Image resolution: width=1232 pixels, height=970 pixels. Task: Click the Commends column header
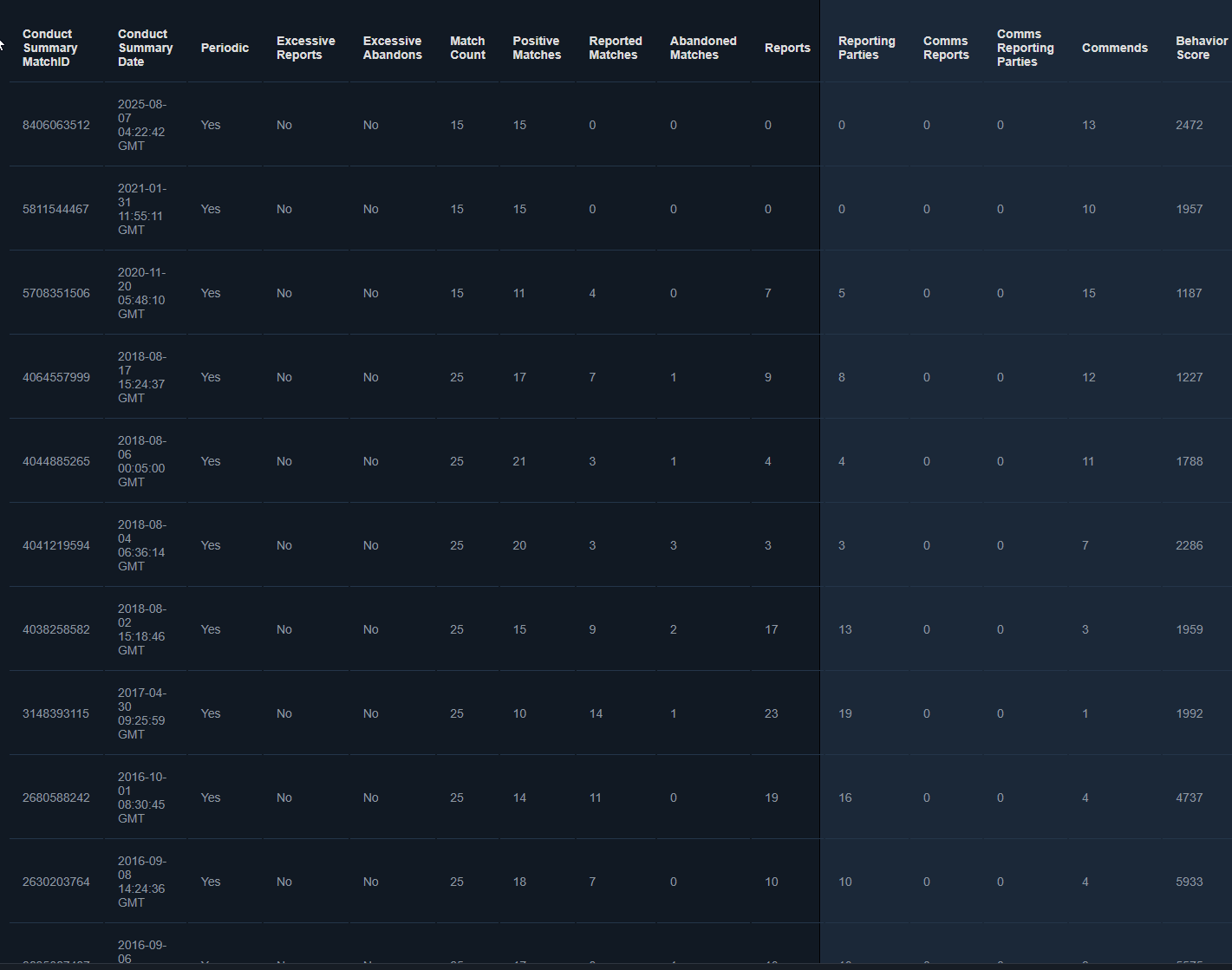(x=1115, y=48)
